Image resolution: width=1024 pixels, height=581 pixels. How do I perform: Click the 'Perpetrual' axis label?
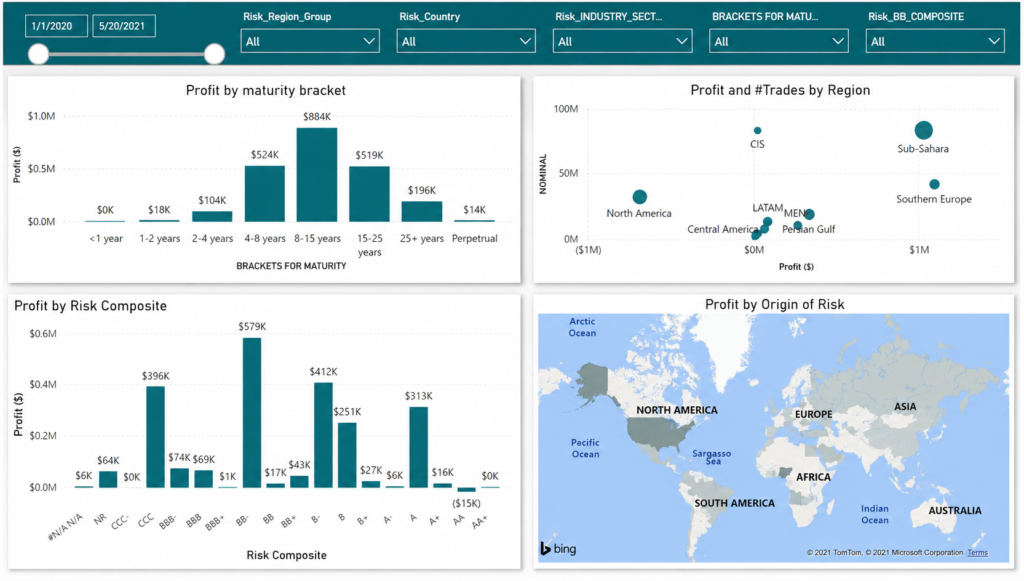(x=475, y=238)
